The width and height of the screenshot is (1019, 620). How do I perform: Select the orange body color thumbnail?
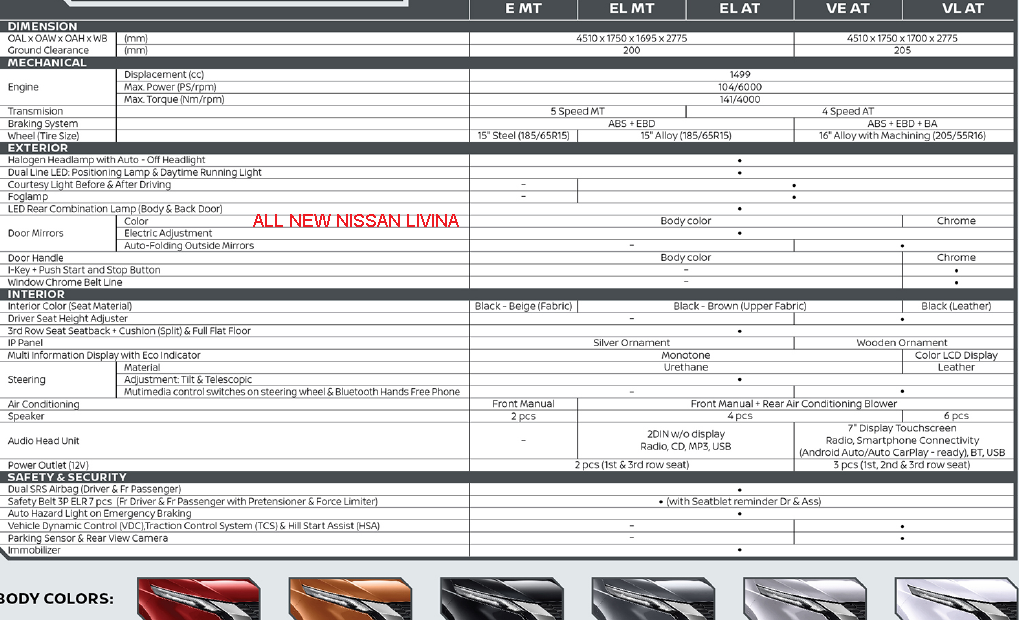[350, 599]
